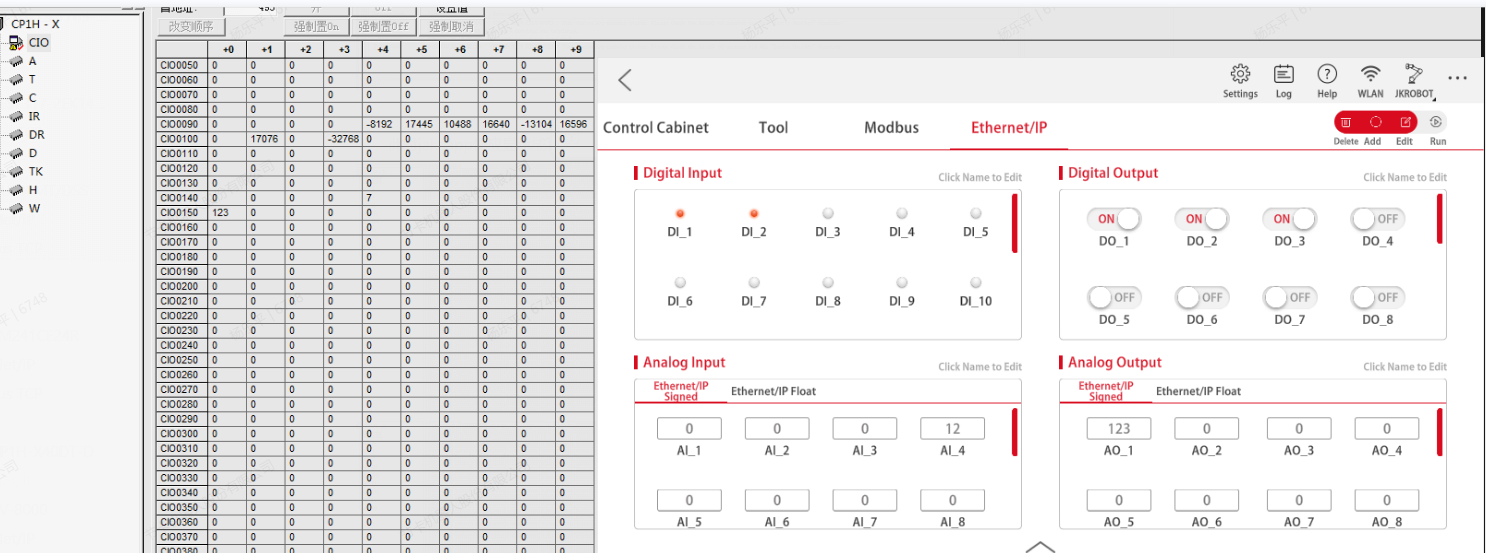Click the 强制取消 button
This screenshot has width=1486, height=553.
coord(452,27)
